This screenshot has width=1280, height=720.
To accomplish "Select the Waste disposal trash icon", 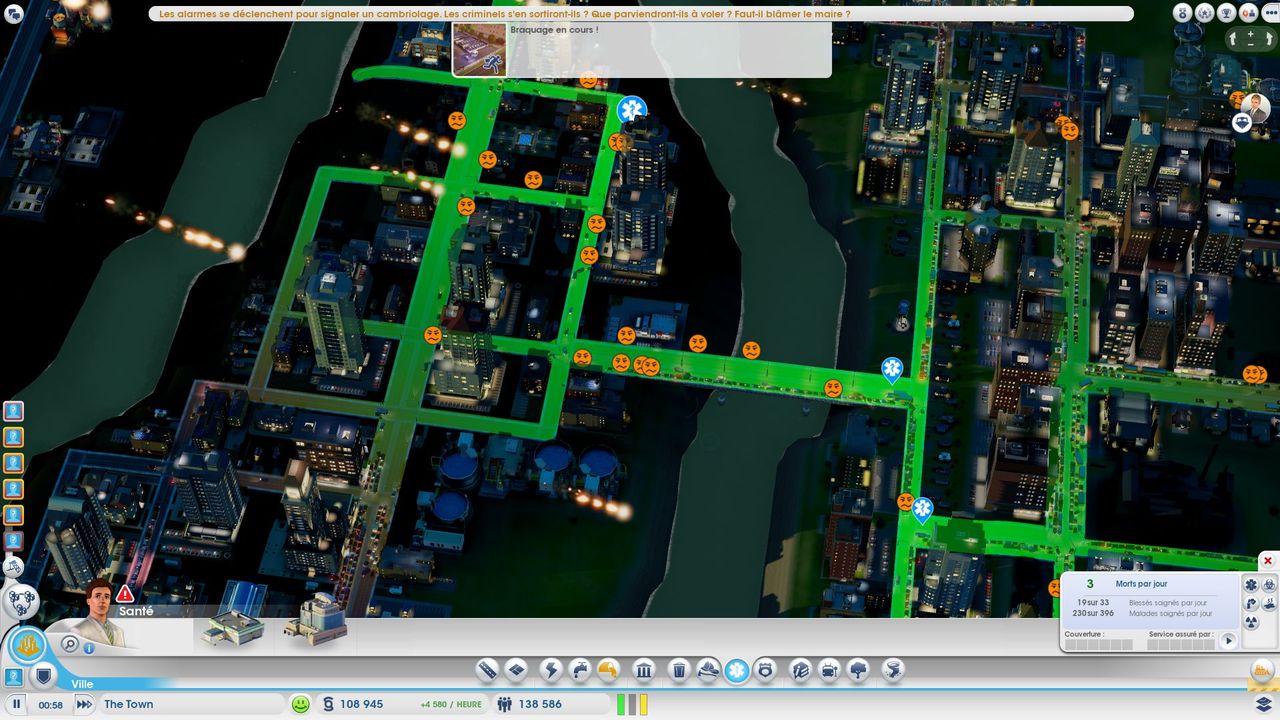I will coord(679,670).
